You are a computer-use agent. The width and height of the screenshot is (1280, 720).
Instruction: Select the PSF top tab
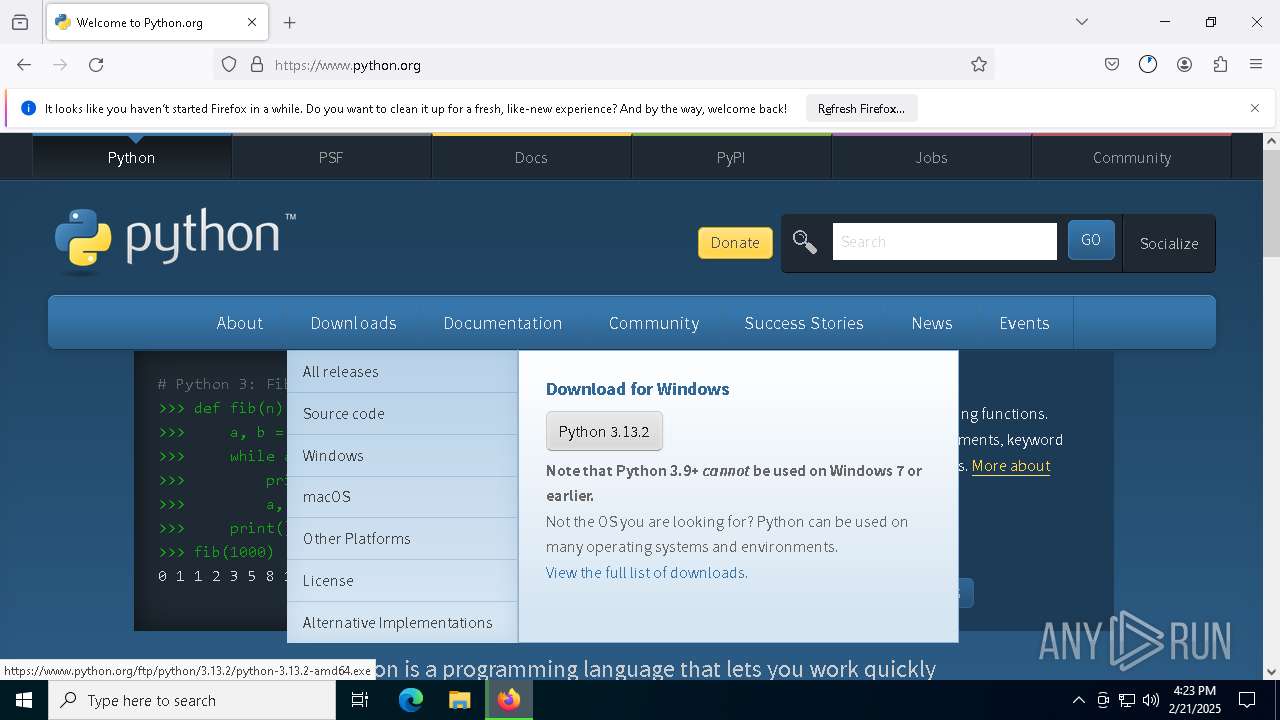(331, 157)
